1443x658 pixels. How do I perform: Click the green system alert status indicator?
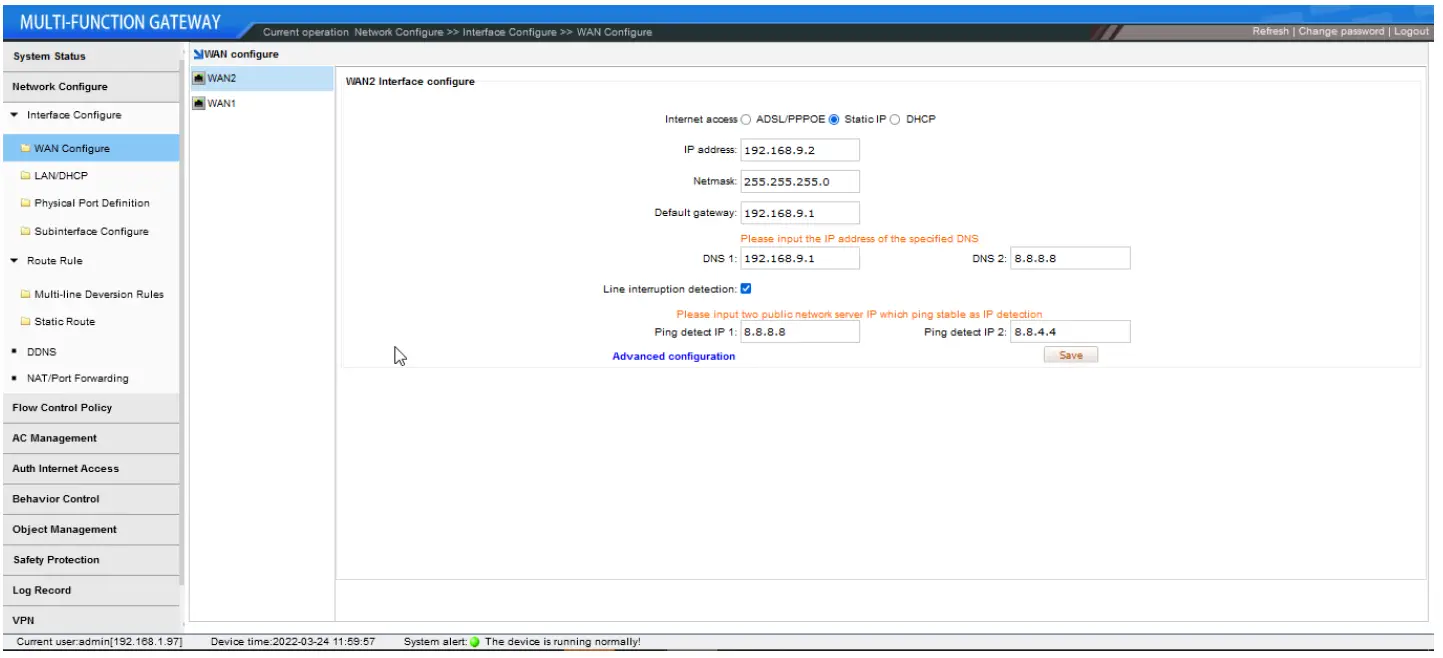pos(475,642)
